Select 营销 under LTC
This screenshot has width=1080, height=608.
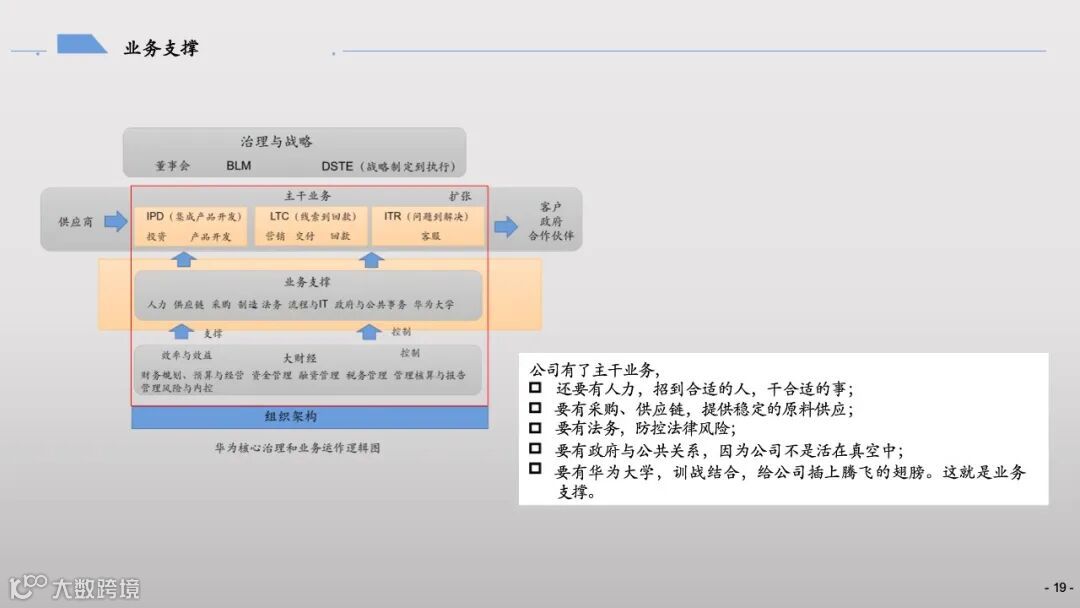275,235
